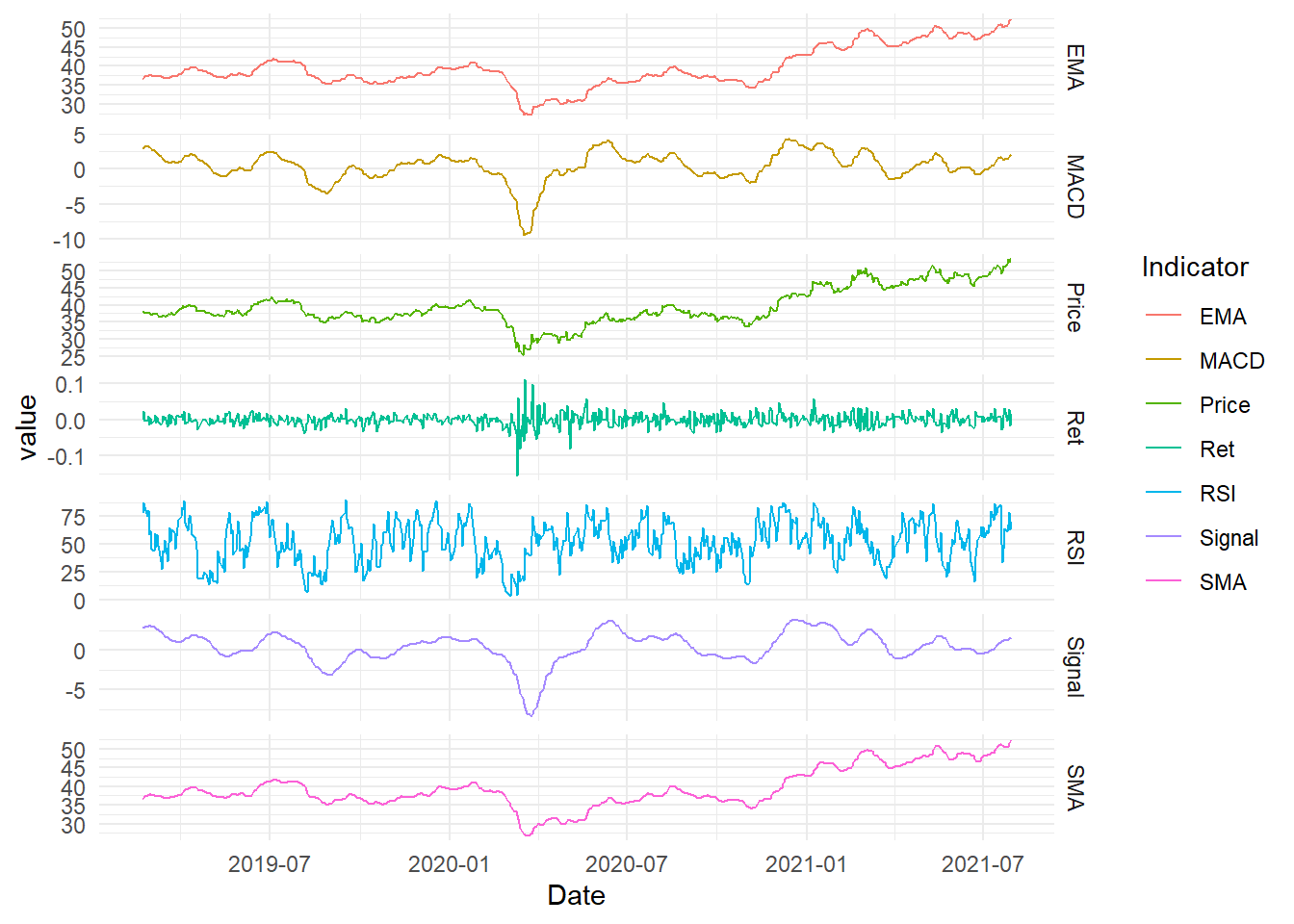Click the RSI facet strip label
This screenshot has width=1294, height=924.
click(x=1074, y=548)
